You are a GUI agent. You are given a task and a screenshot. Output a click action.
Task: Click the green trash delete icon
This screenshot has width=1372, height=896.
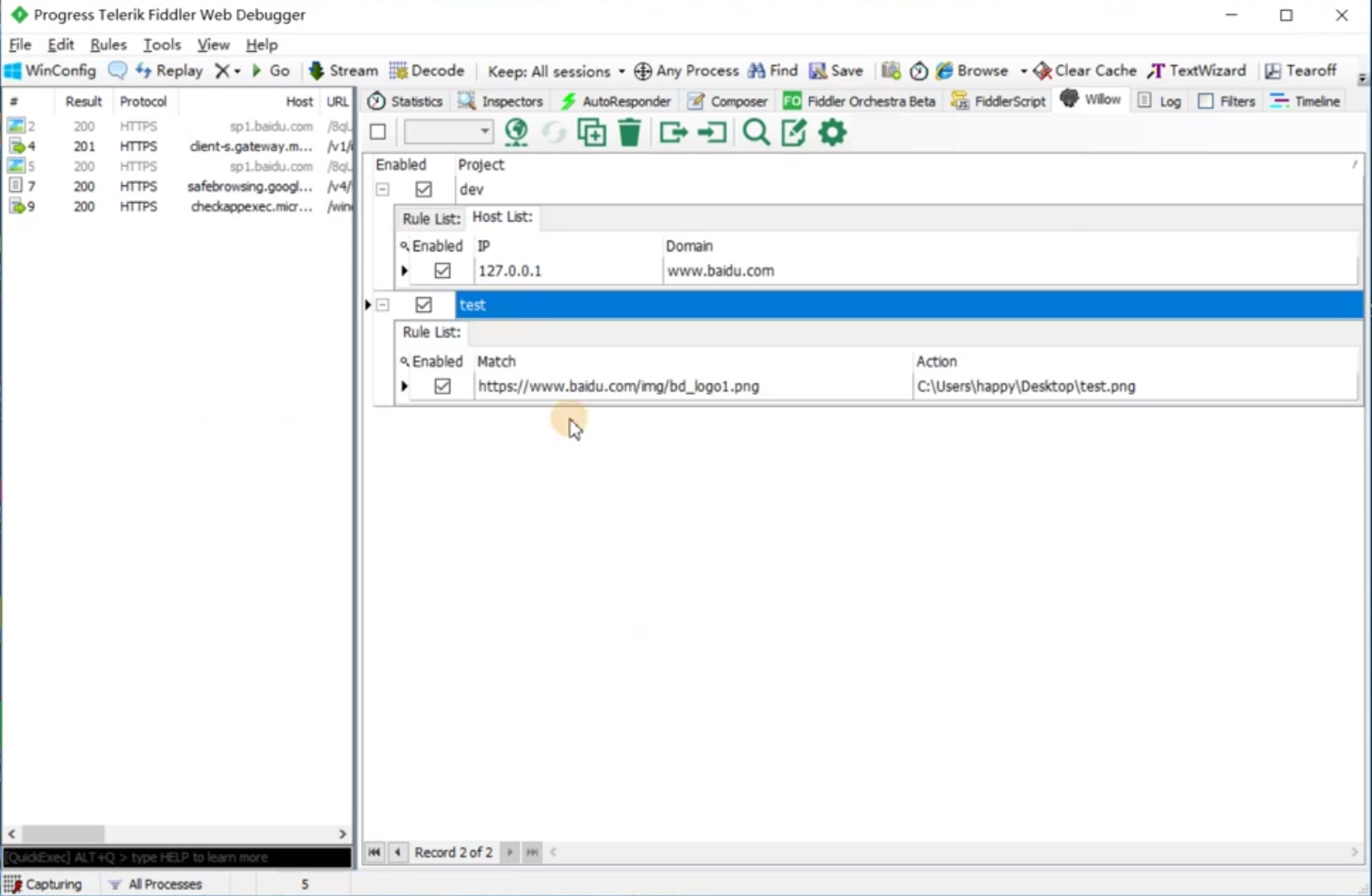(x=630, y=132)
